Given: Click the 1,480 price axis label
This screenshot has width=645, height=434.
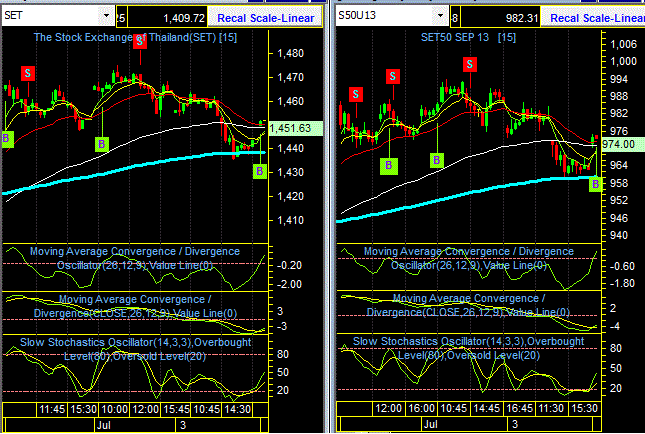Looking at the screenshot, I should (x=291, y=53).
